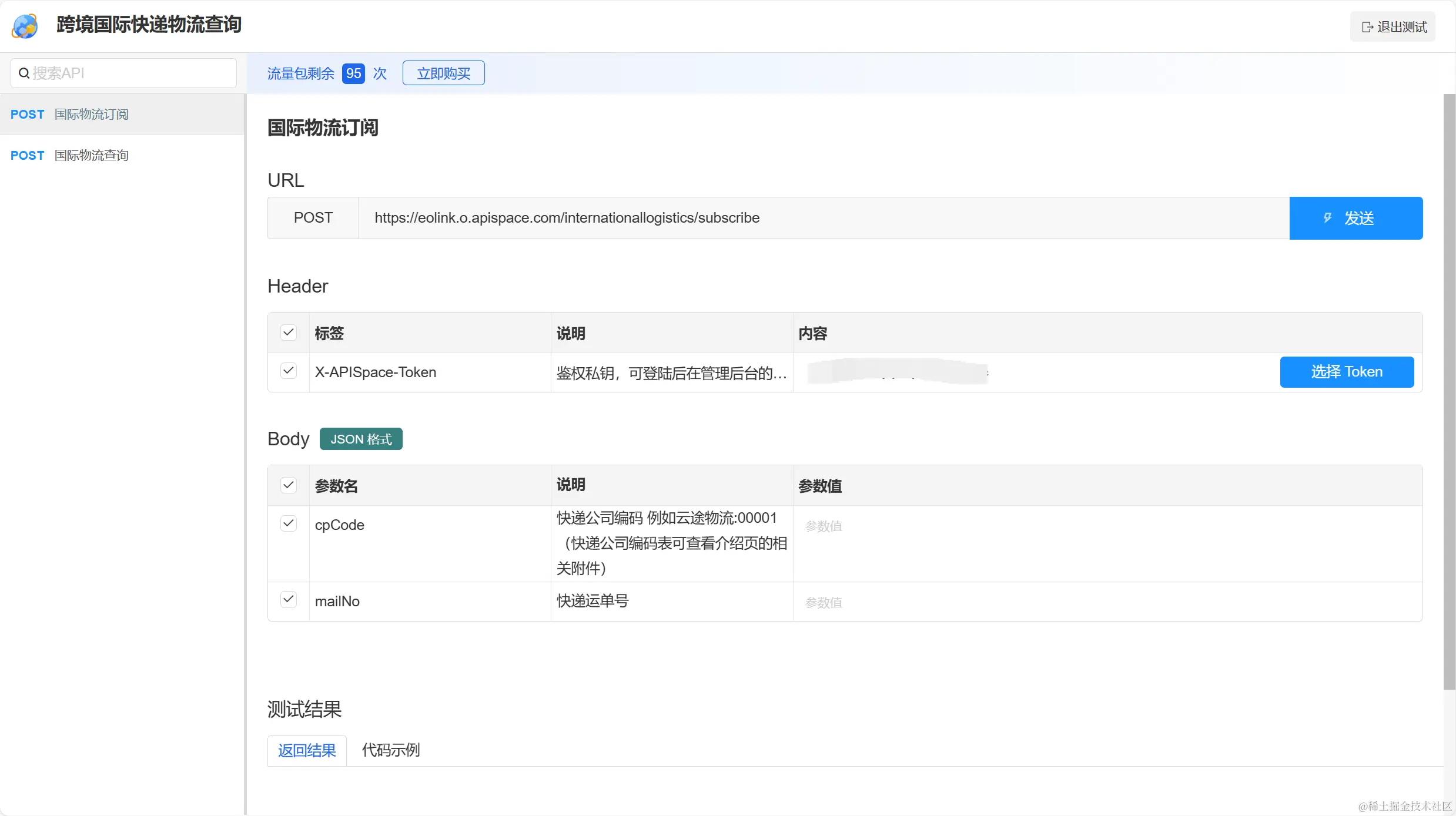Click the page's vertical scrollbar
This screenshot has height=816, width=1456.
tap(1449, 388)
